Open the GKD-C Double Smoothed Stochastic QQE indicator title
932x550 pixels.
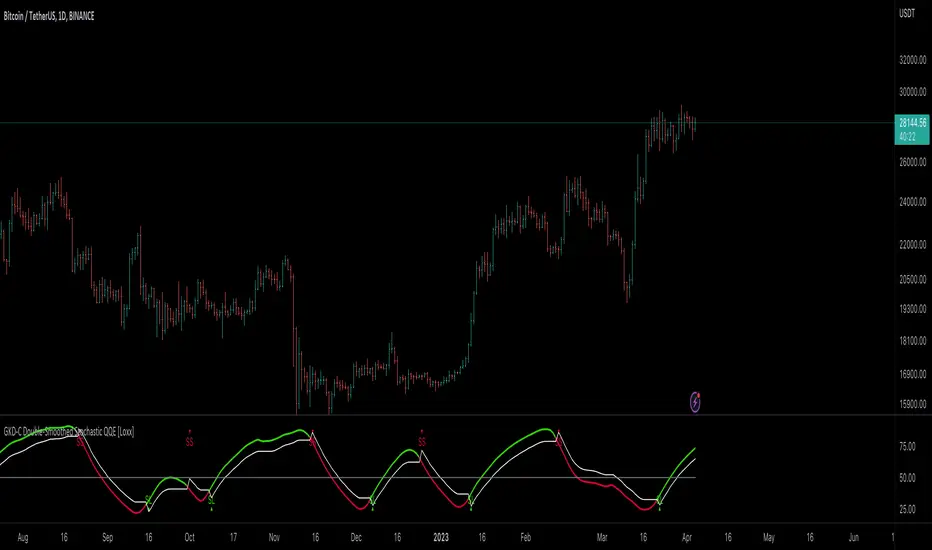[69, 432]
